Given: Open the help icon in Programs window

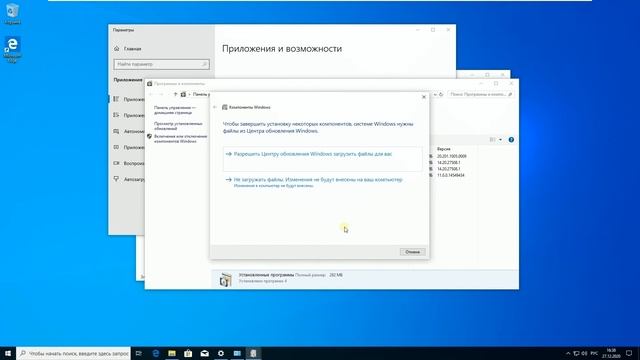Looking at the screenshot, I should pos(511,140).
